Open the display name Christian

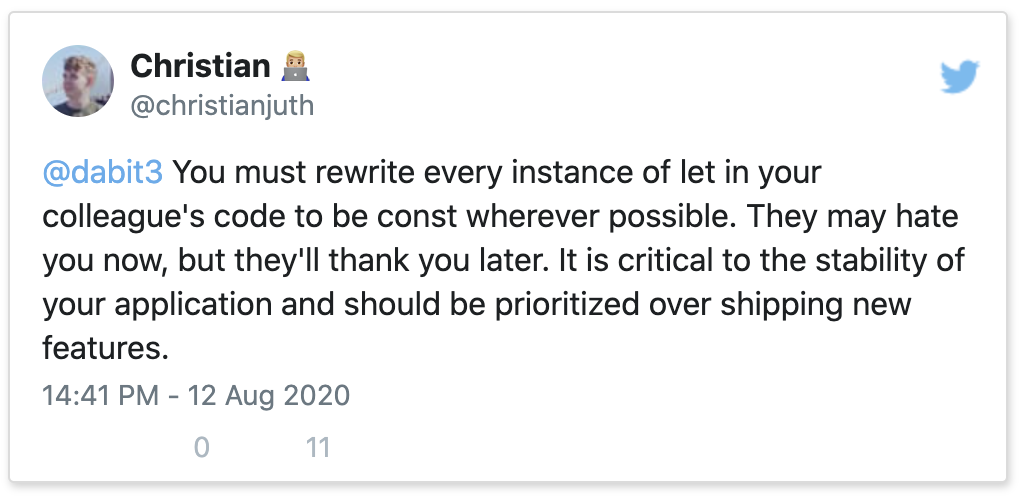(200, 66)
